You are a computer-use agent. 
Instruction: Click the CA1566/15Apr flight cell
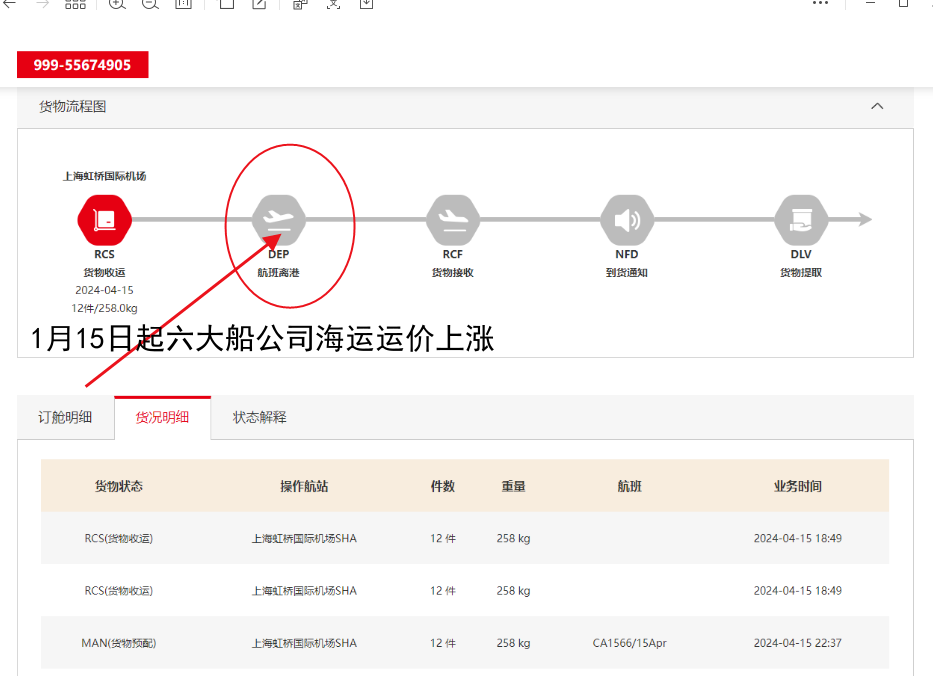pyautogui.click(x=629, y=643)
